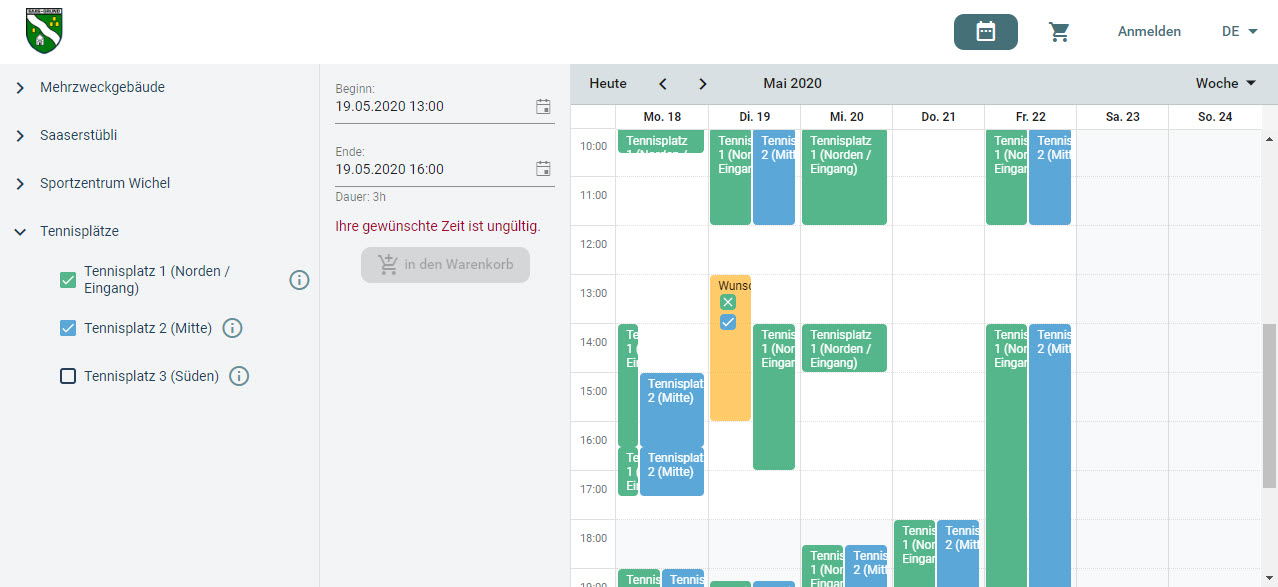The width and height of the screenshot is (1278, 587).
Task: Jump to today with Heute button
Action: [608, 84]
